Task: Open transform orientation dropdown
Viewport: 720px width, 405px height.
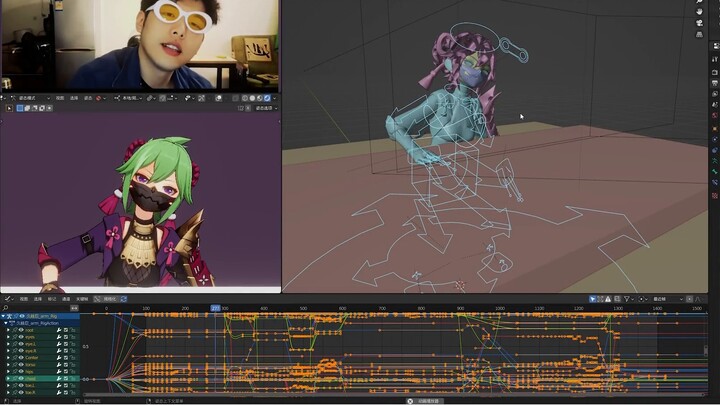Action: pyautogui.click(x=128, y=98)
